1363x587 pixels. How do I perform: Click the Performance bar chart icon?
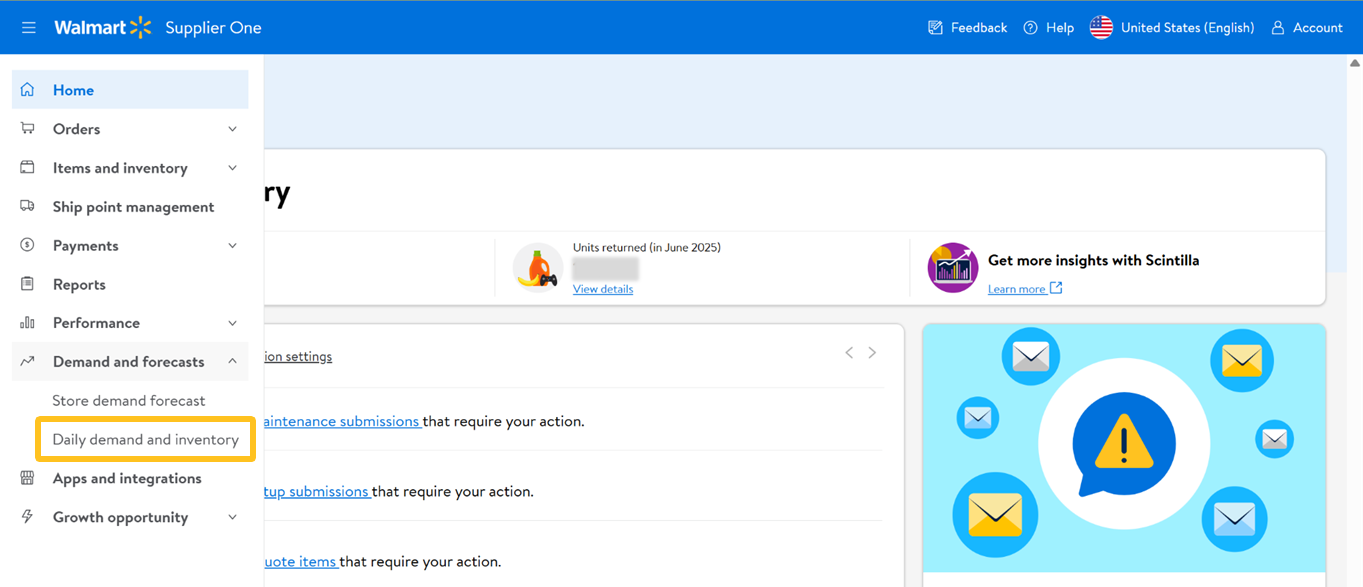point(27,323)
